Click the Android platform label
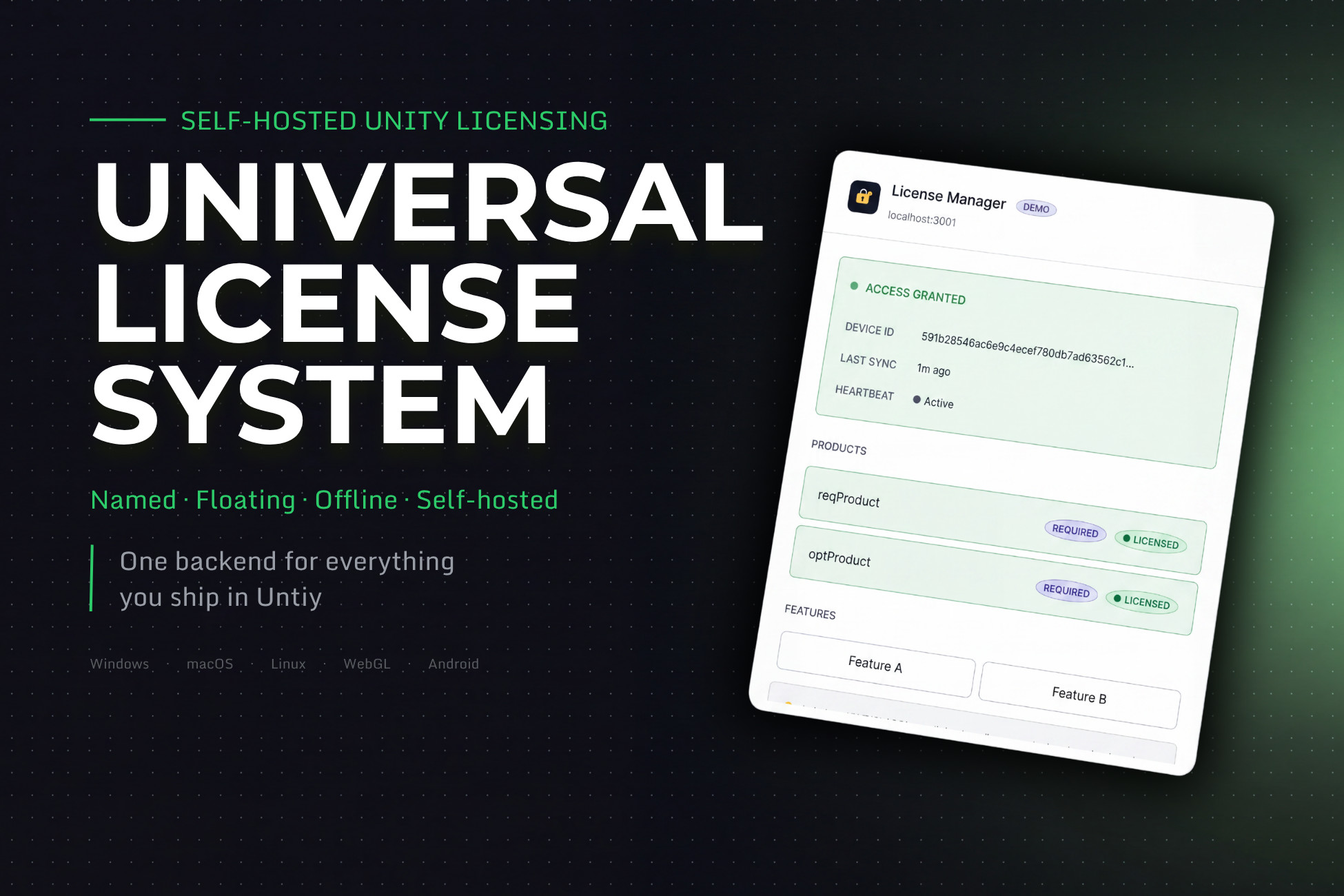Viewport: 1344px width, 896px height. 454,664
